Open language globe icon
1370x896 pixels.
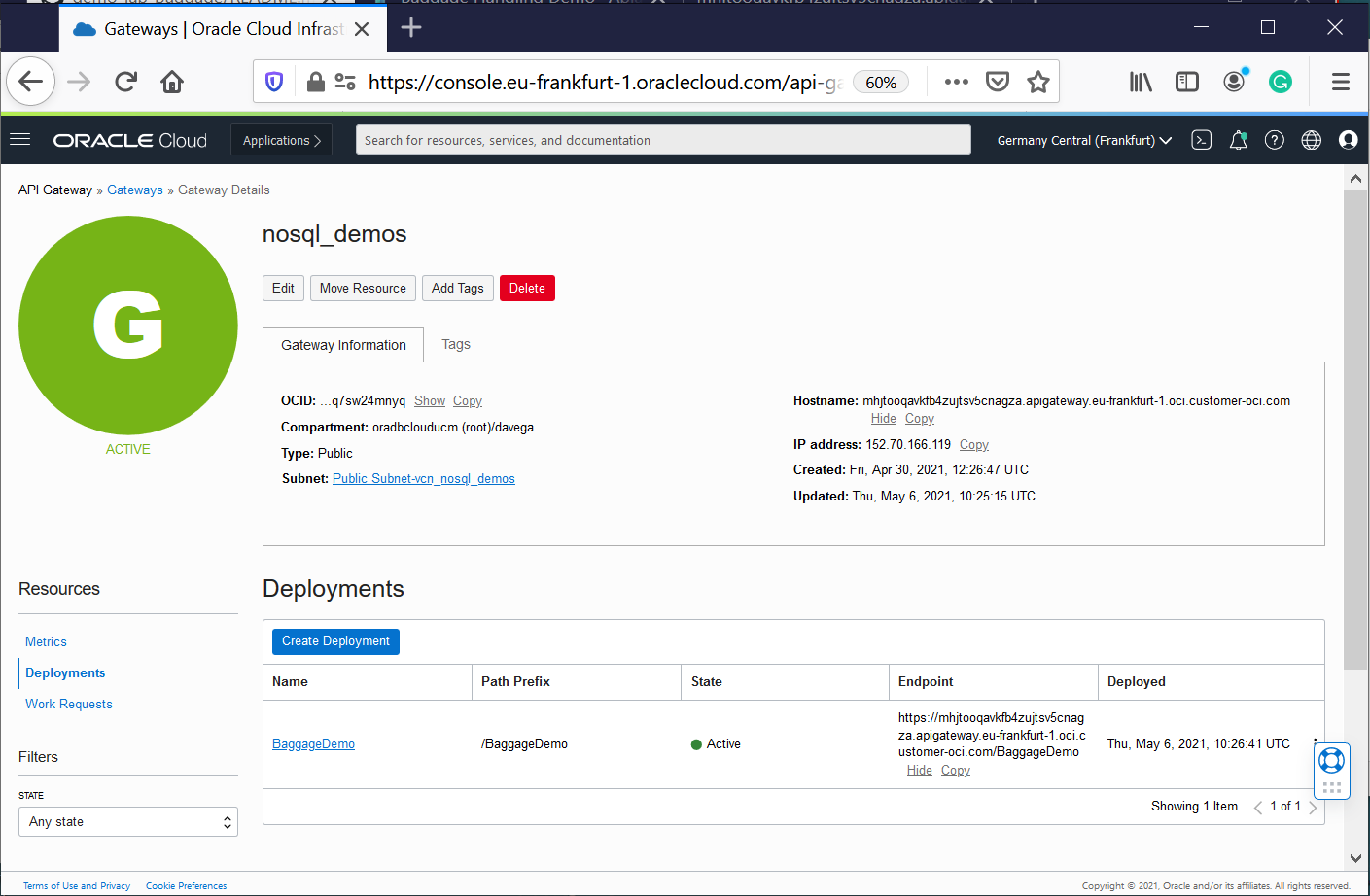point(1312,140)
